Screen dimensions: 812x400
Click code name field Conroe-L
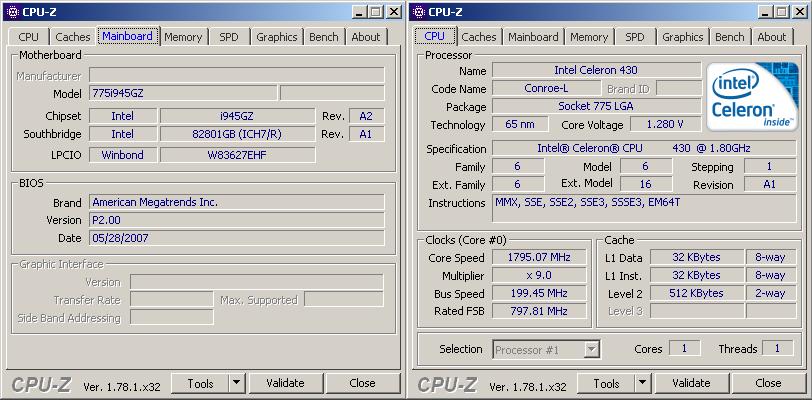[x=546, y=88]
